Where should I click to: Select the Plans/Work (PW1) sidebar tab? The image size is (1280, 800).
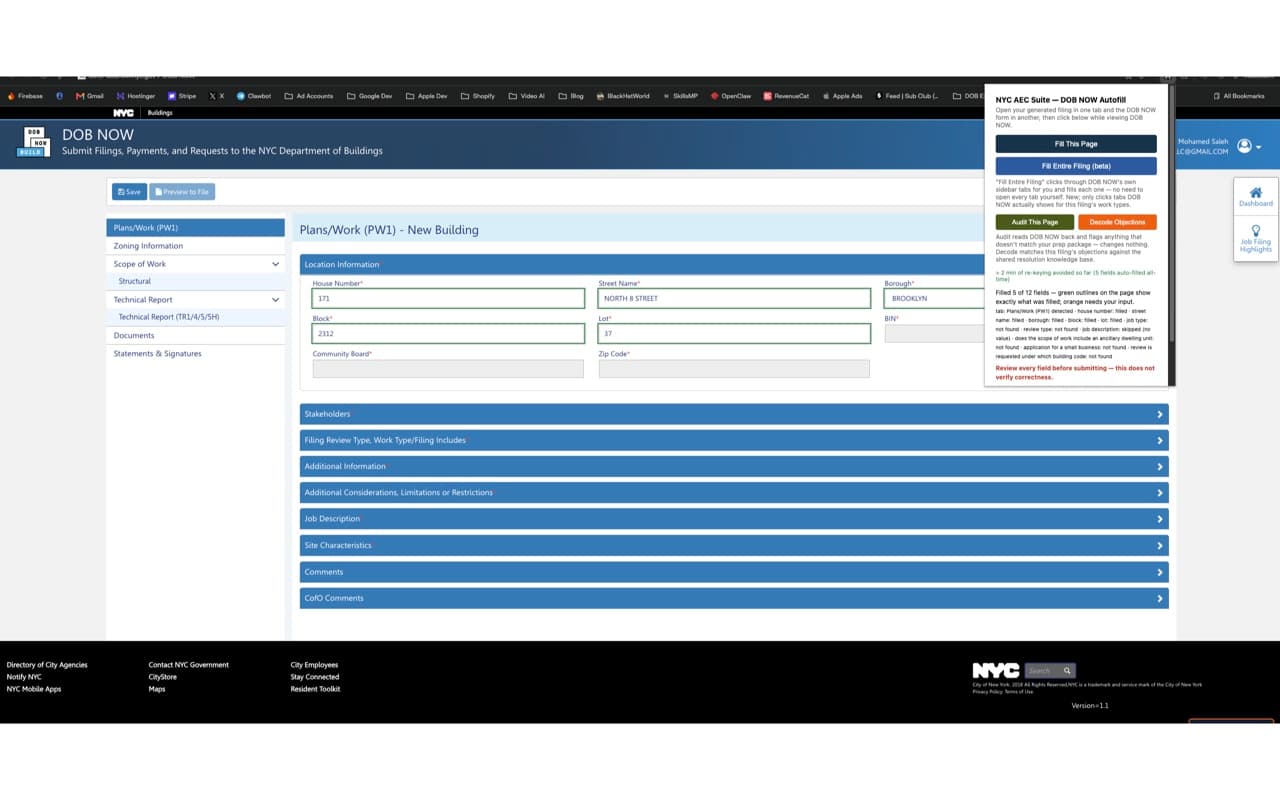[x=196, y=228]
